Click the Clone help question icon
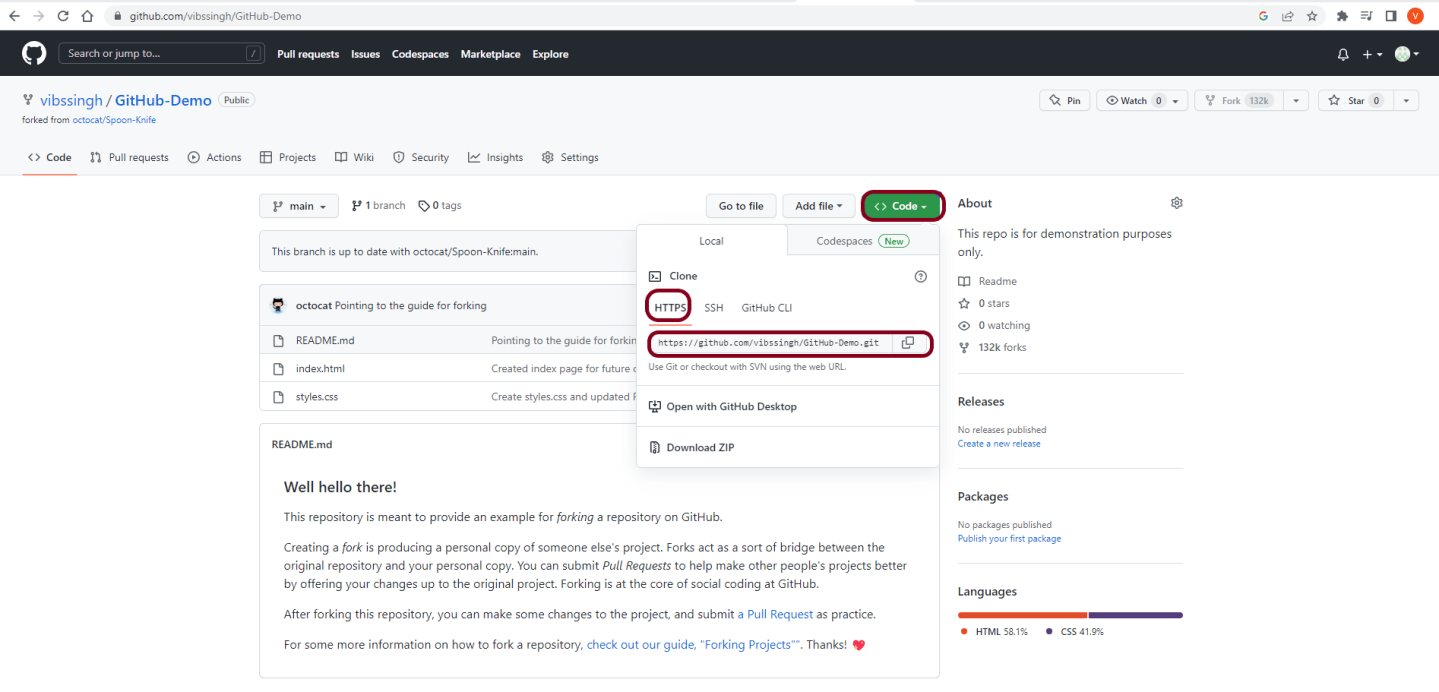1439x692 pixels. pos(921,276)
